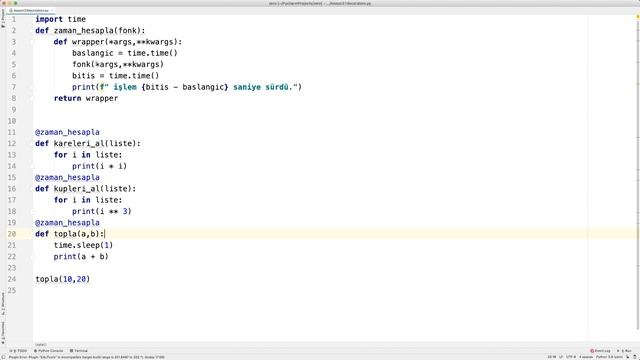640x360 pixels.
Task: Click the Plugin Error status message
Action: 87,357
